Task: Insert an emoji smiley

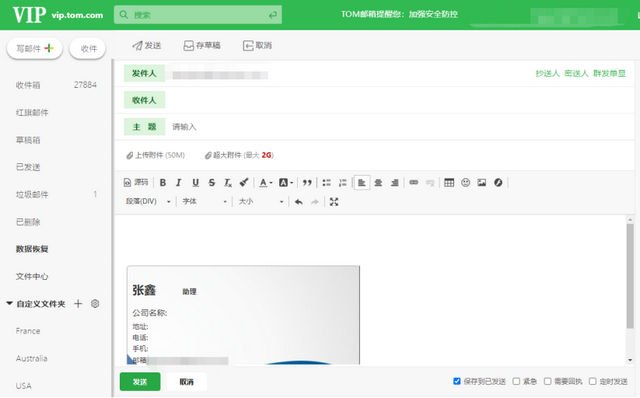Action: click(466, 182)
